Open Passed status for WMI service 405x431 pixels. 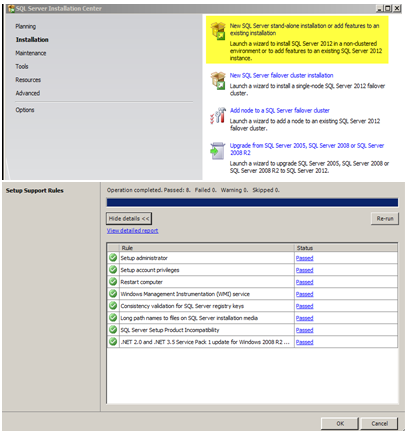304,294
